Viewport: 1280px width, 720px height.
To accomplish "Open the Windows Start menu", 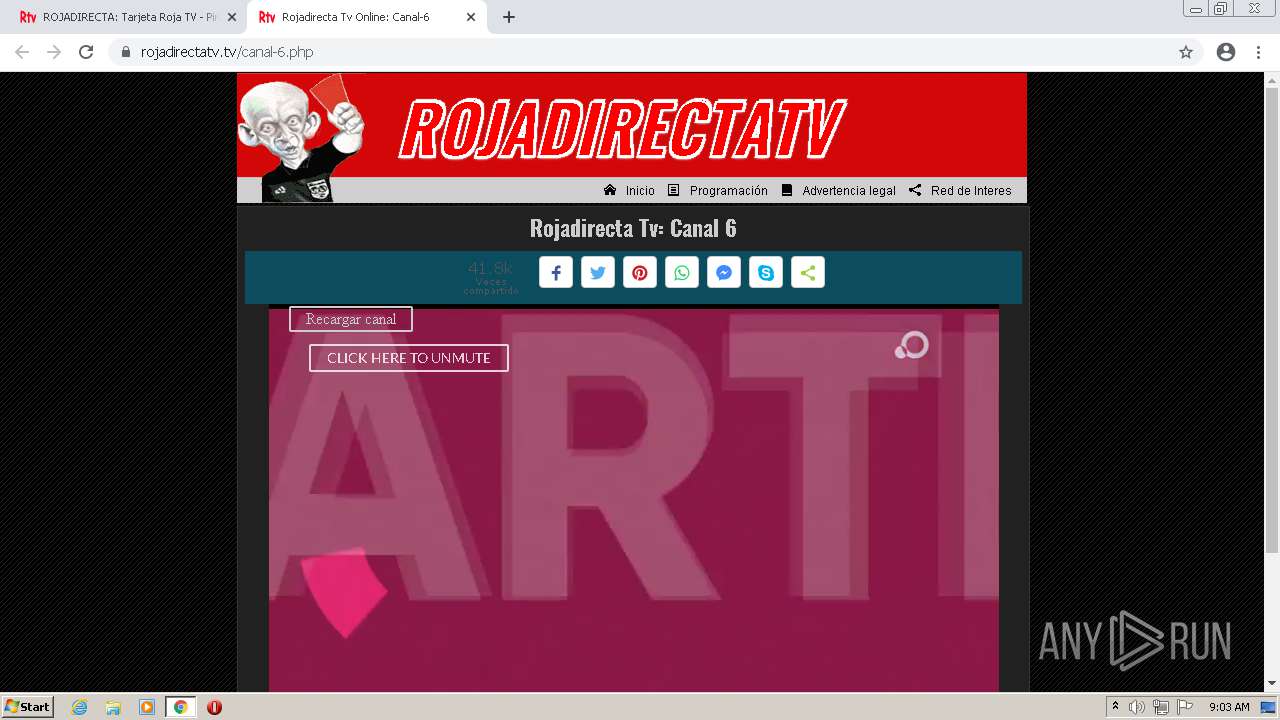I will click(28, 707).
